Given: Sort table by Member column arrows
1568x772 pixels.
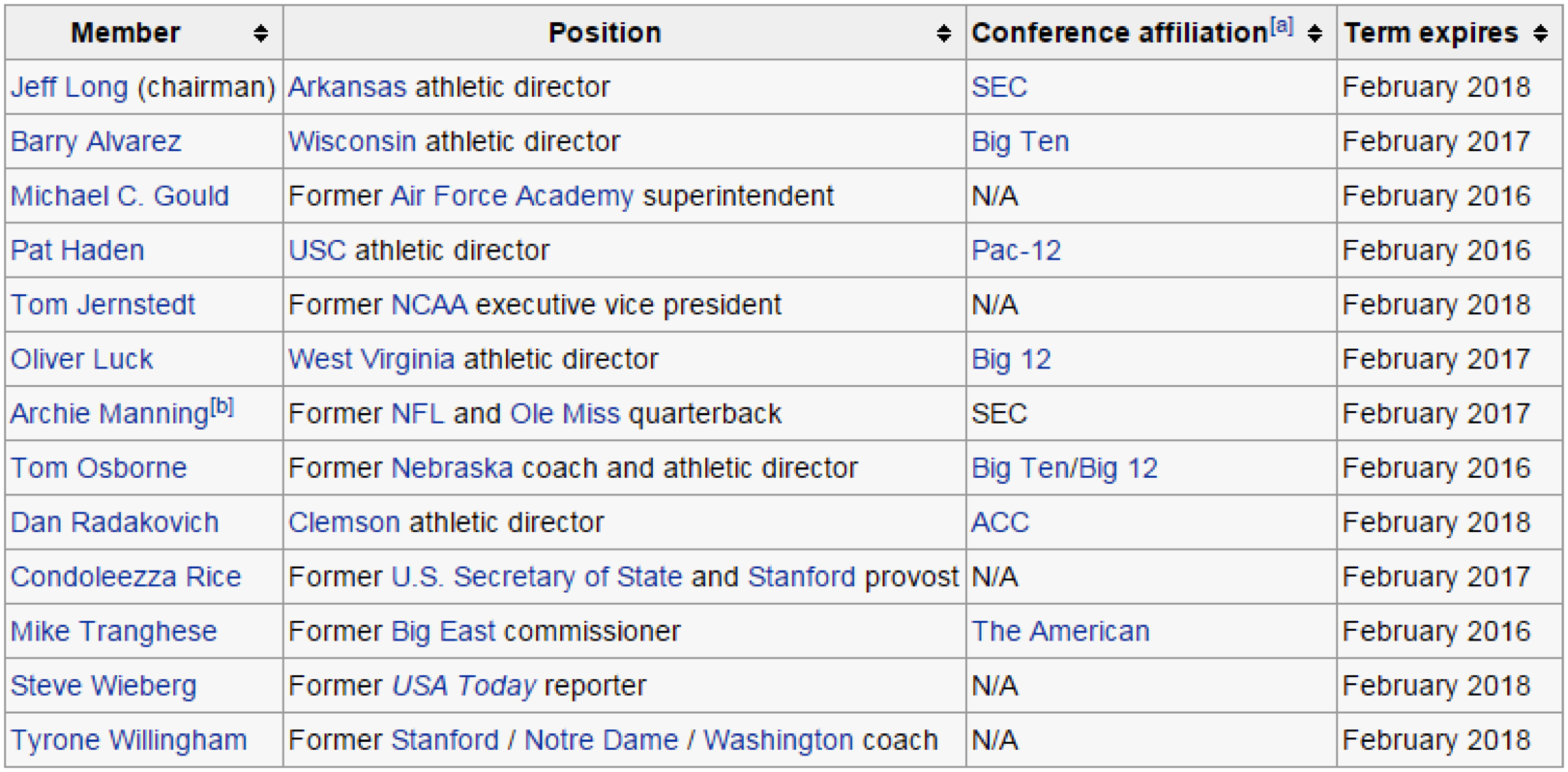Looking at the screenshot, I should [x=260, y=34].
